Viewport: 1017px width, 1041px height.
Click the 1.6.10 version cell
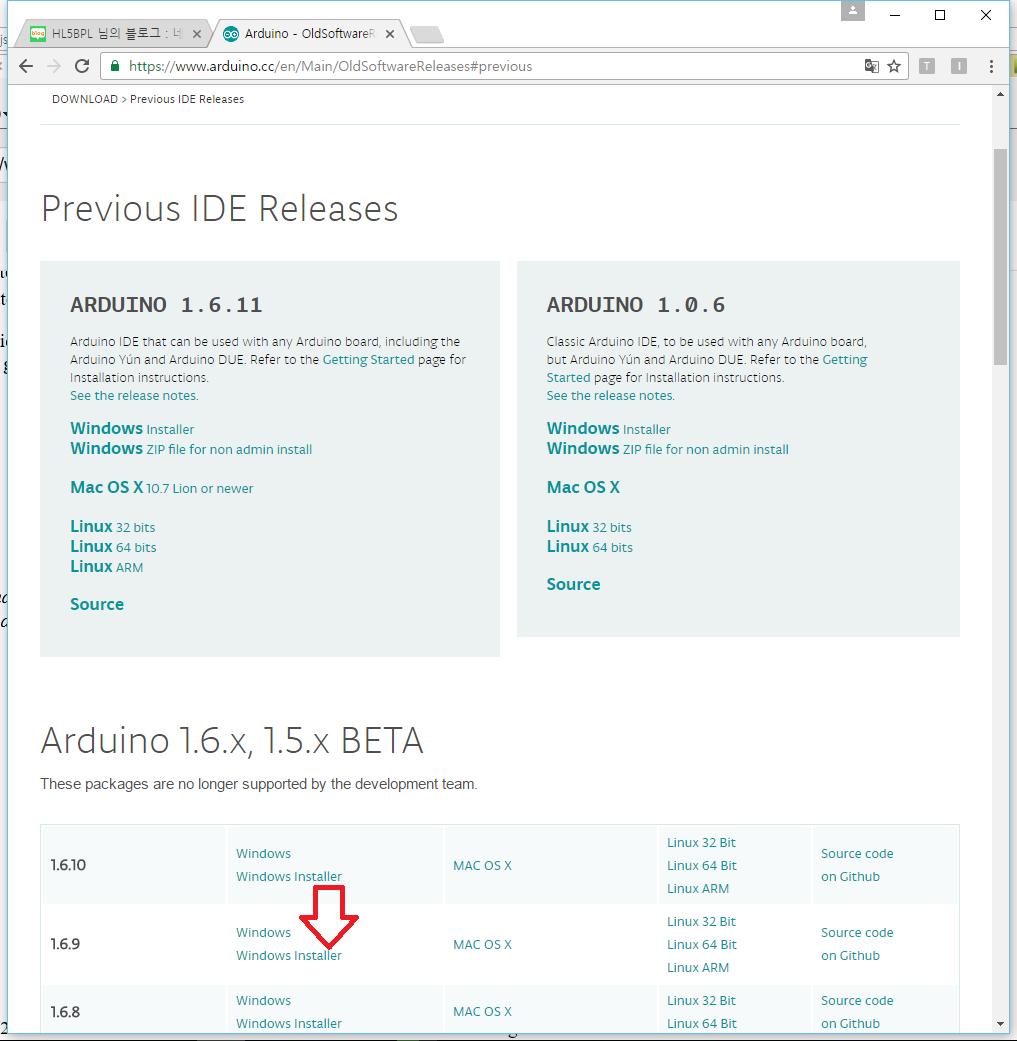[x=133, y=865]
